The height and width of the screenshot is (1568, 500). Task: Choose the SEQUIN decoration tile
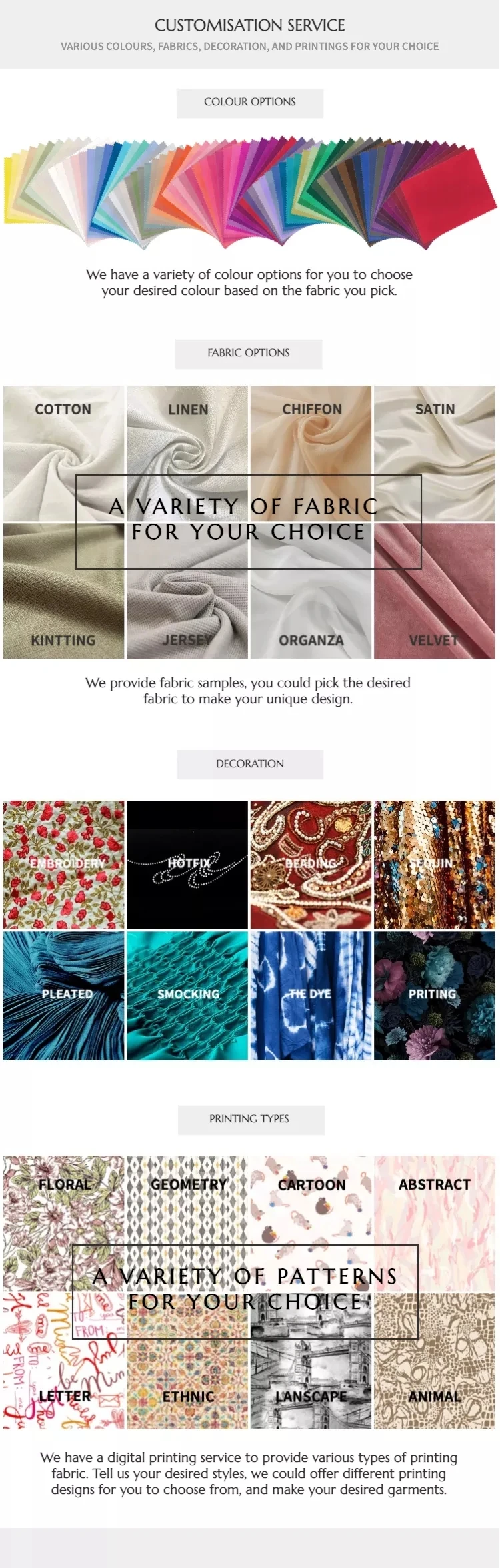tap(435, 865)
